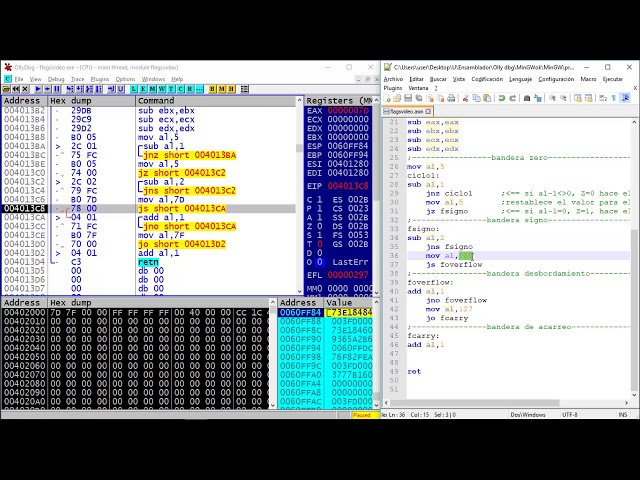Image resolution: width=640 pixels, height=480 pixels.
Task: Toggle the C flag value in Registers
Action: [320, 200]
